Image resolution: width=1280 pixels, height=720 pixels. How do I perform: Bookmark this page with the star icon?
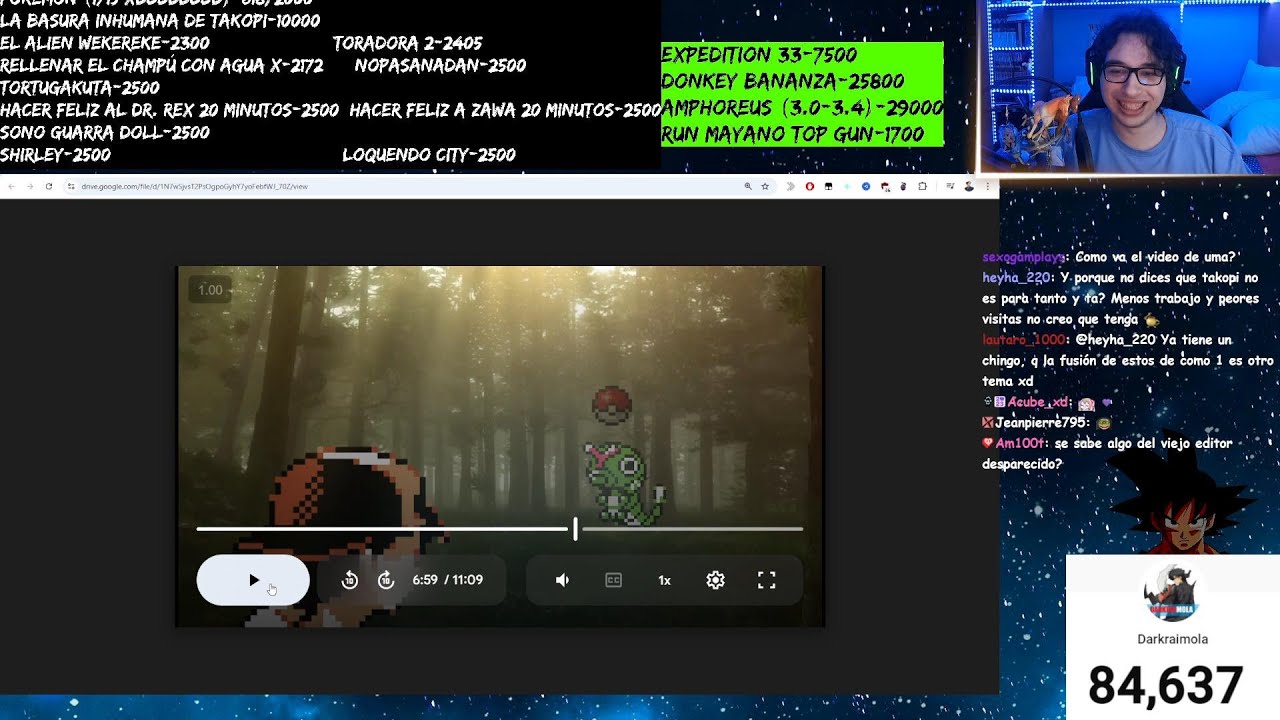point(765,186)
